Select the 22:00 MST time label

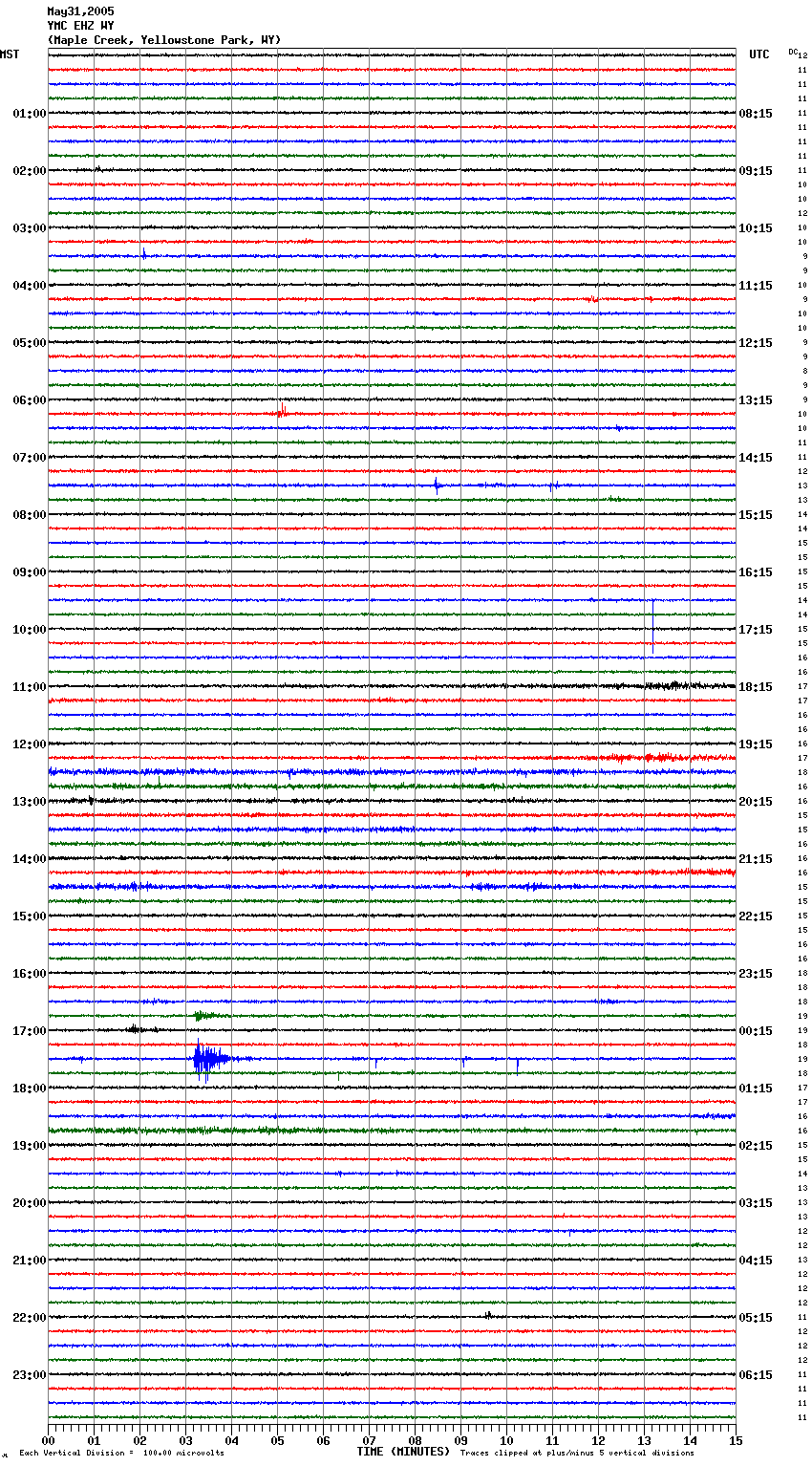pyautogui.click(x=30, y=1318)
